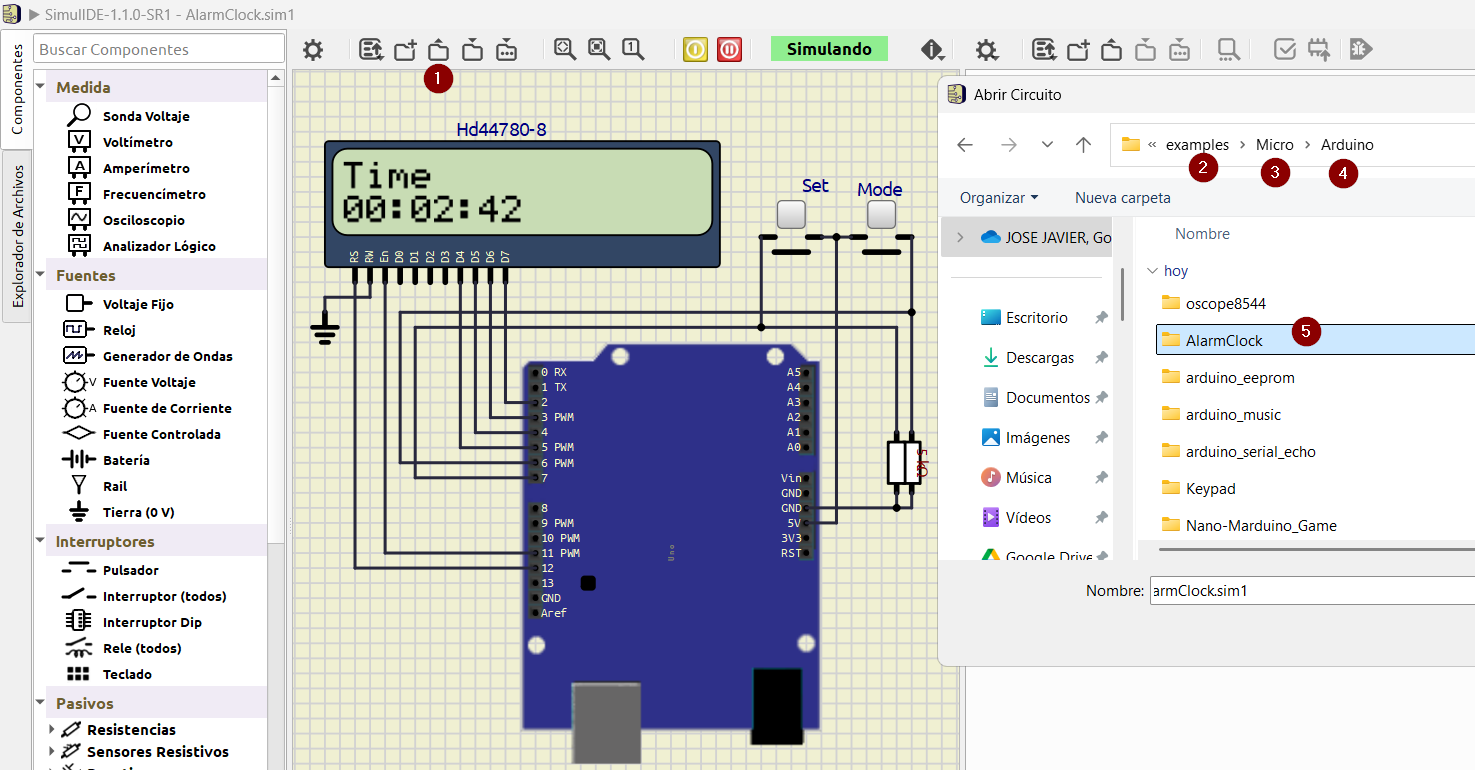The width and height of the screenshot is (1475, 770).
Task: Open circuit settings gear in left toolbar
Action: 313,50
